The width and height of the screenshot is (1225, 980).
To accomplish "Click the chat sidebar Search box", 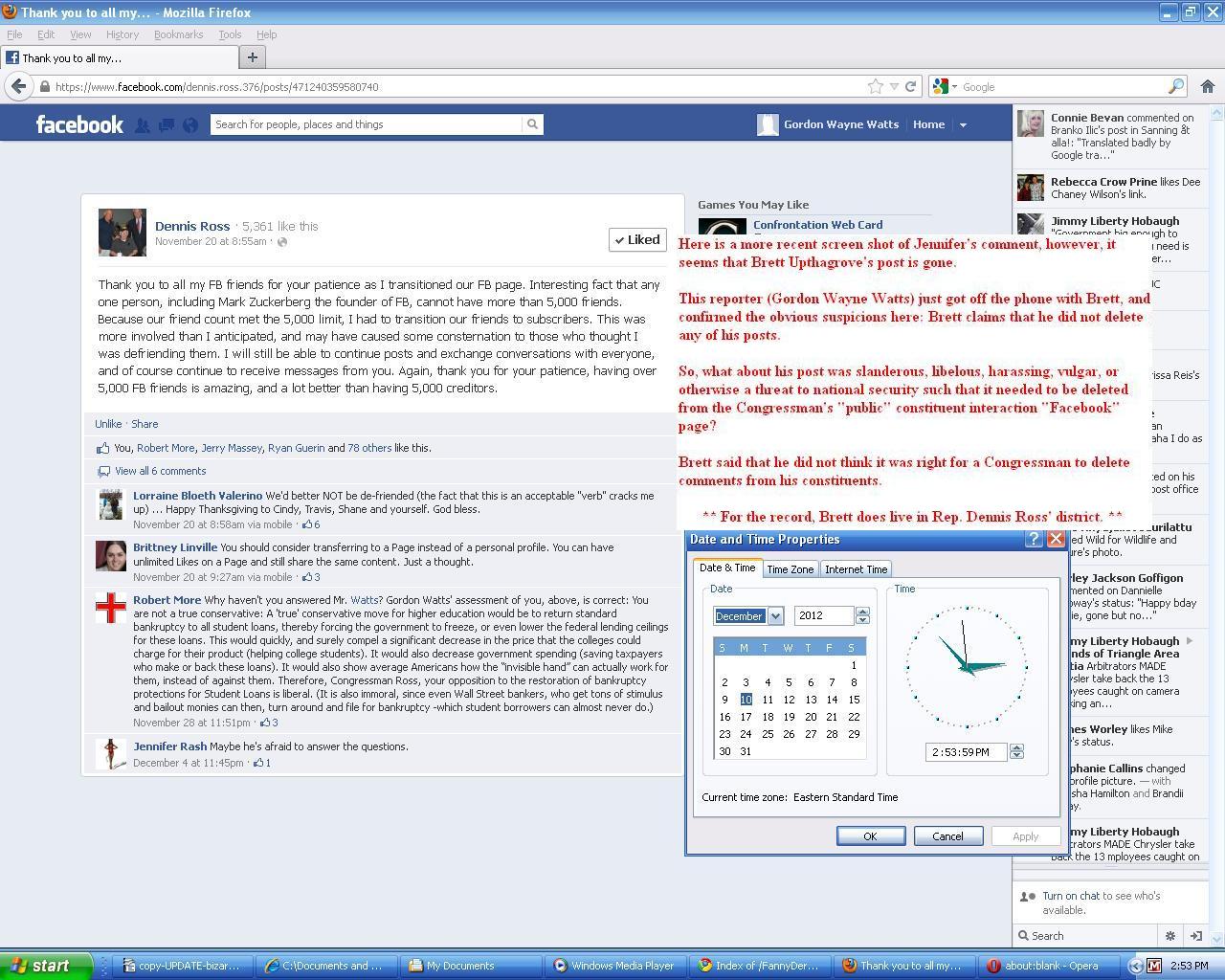I will coord(1086,936).
